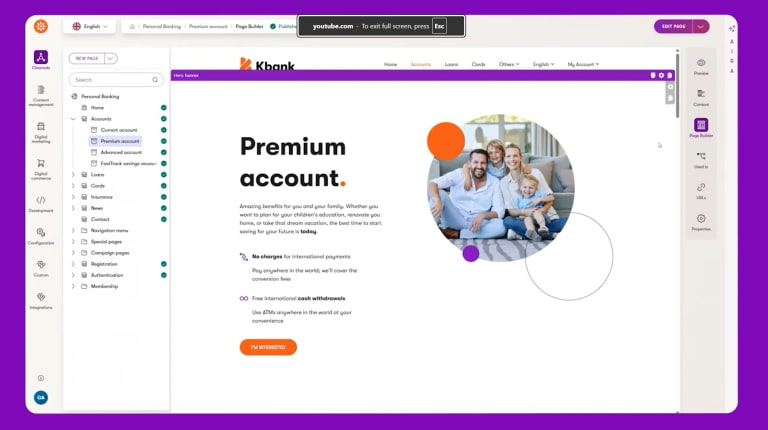The height and width of the screenshot is (430, 768).
Task: Open the Channels application icon
Action: pyautogui.click(x=41, y=57)
